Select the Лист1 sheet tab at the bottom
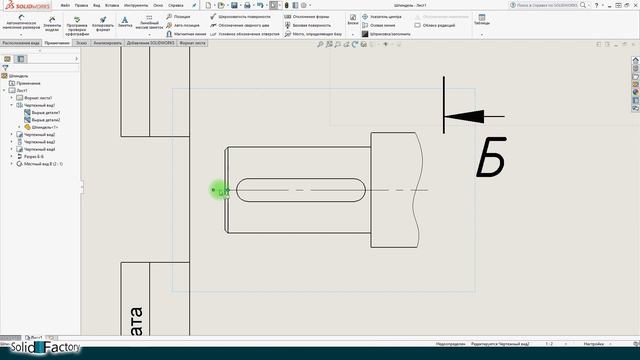The height and width of the screenshot is (360, 640). pos(34,338)
